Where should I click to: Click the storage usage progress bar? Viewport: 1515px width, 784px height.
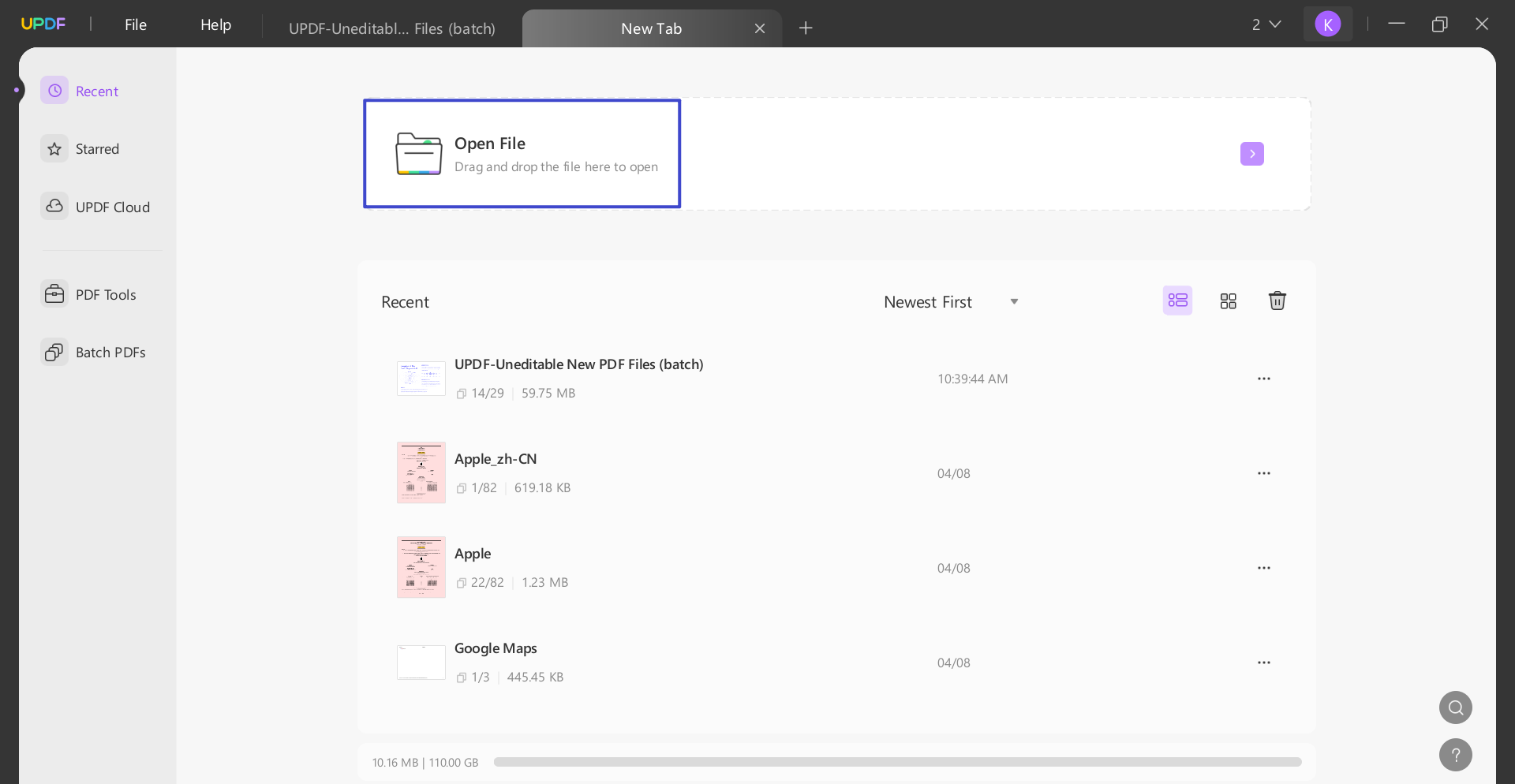point(897,762)
